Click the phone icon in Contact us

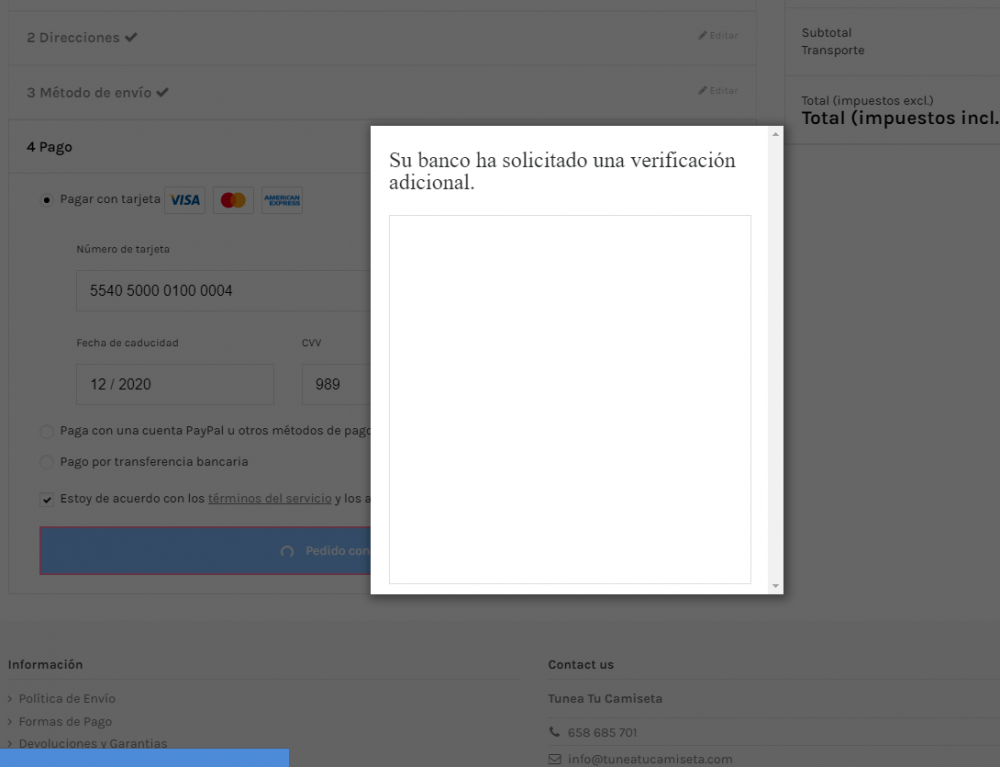[x=554, y=732]
